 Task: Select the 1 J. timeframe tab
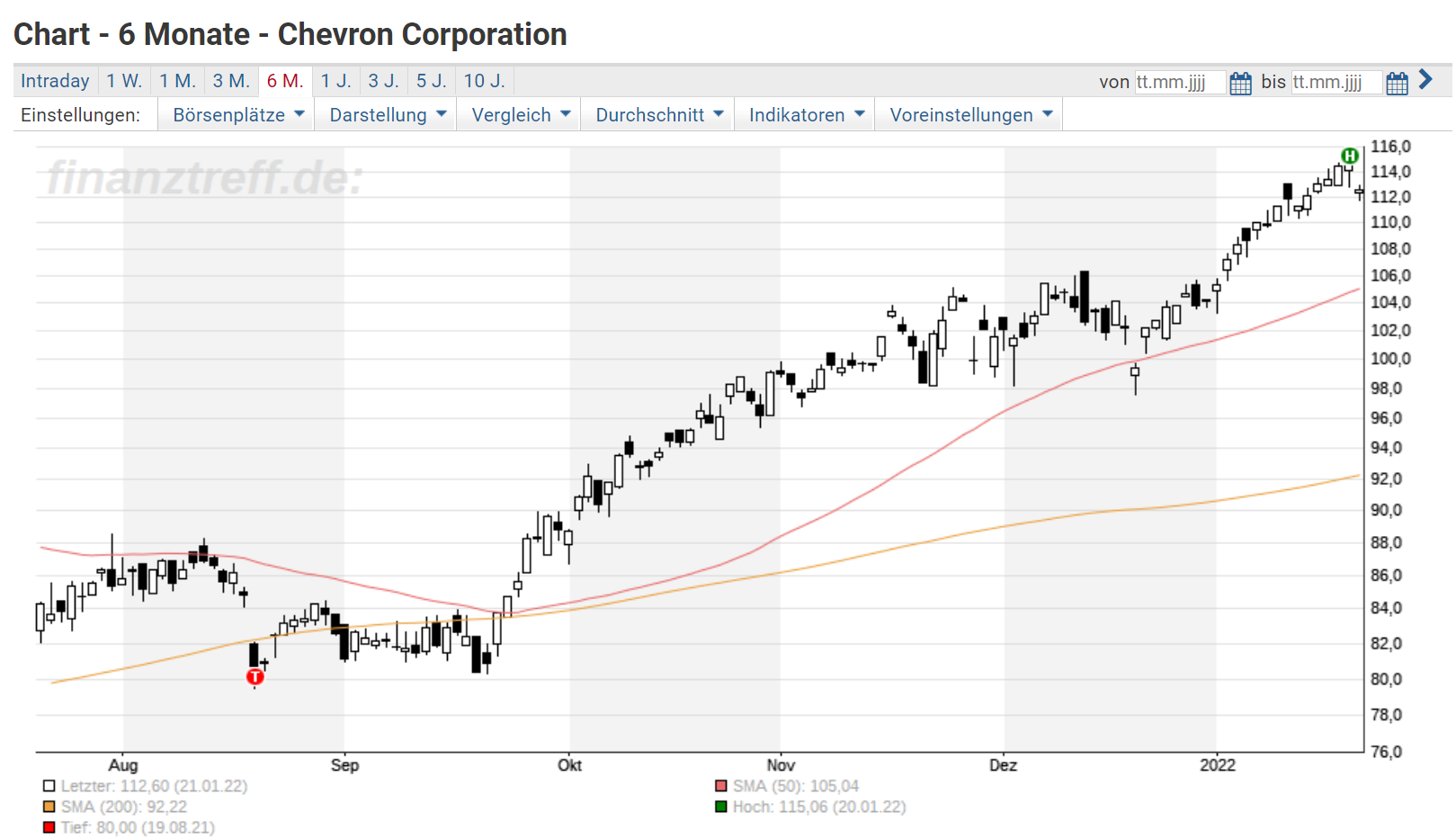pyautogui.click(x=336, y=81)
